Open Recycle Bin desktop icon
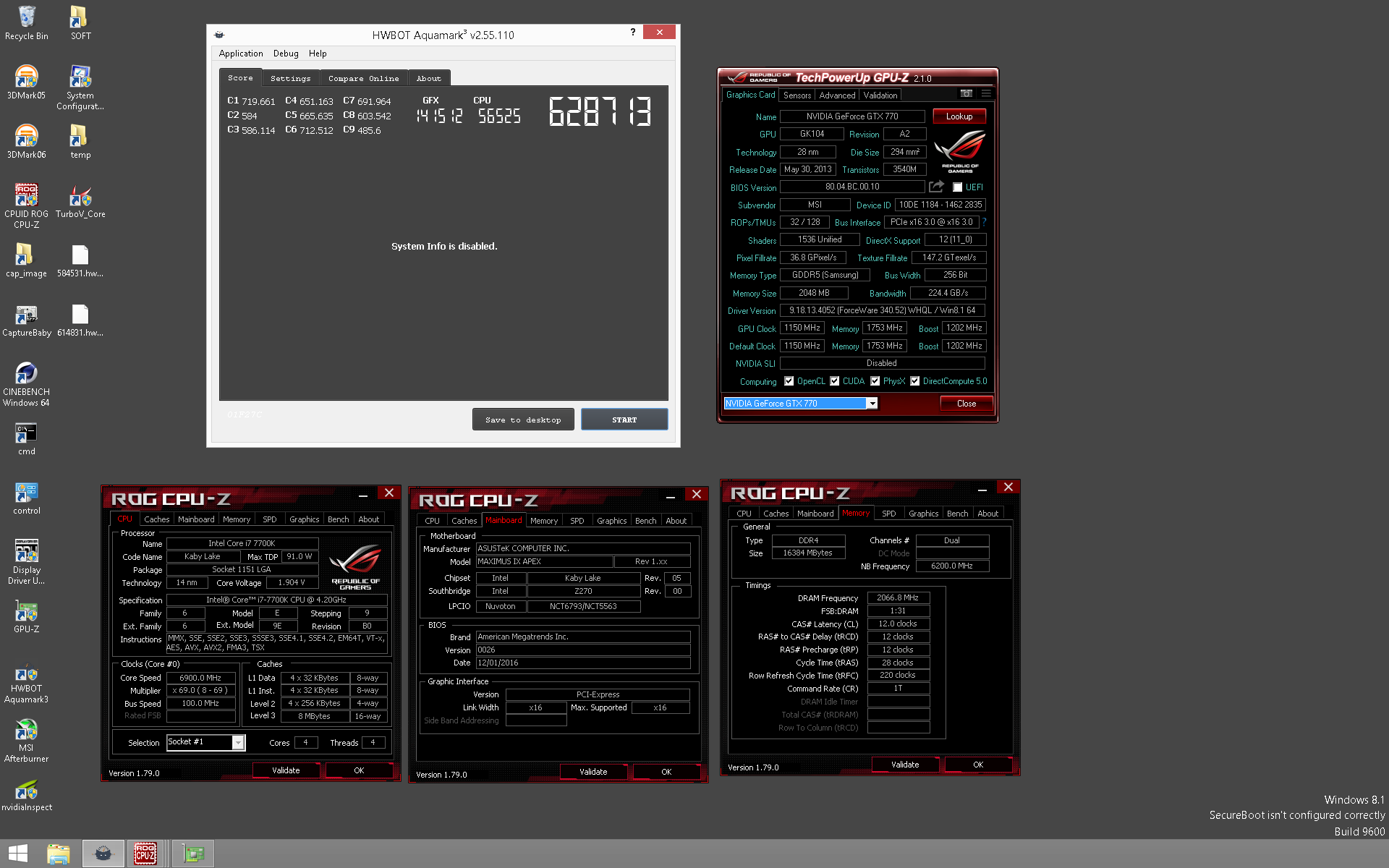The width and height of the screenshot is (1389, 868). pyautogui.click(x=27, y=23)
